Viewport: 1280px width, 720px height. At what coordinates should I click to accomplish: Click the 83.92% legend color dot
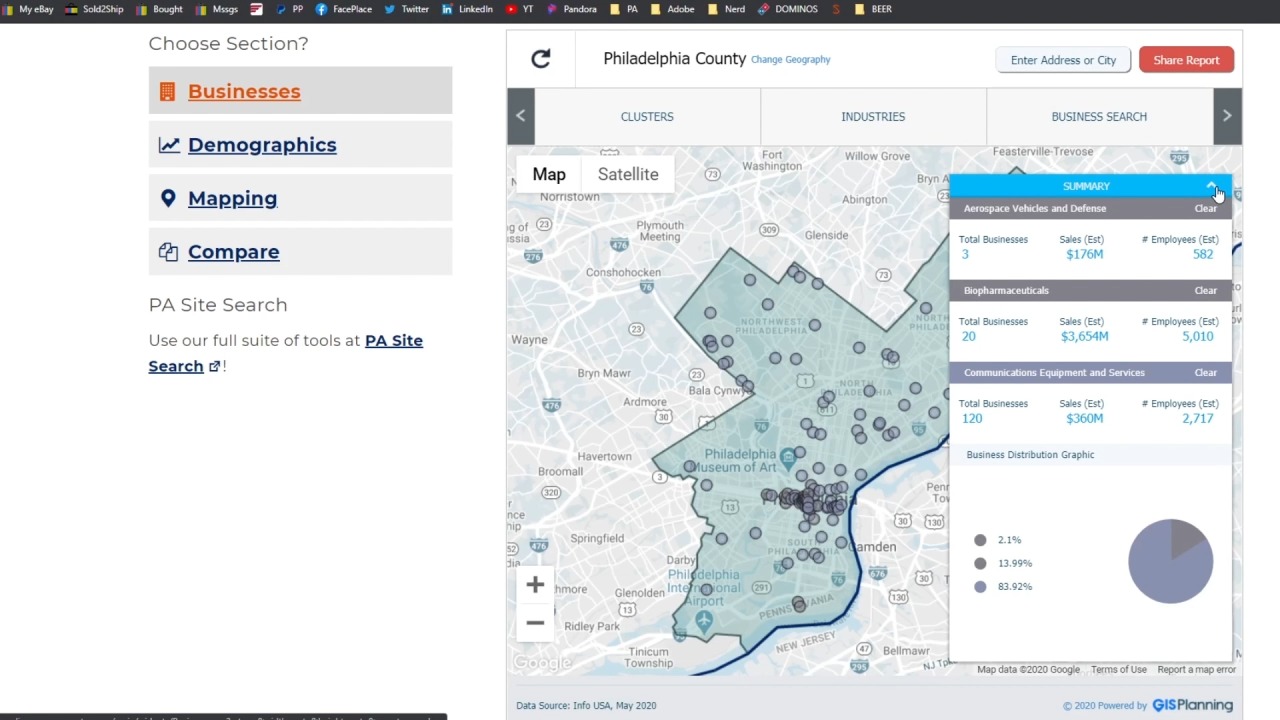click(x=980, y=587)
